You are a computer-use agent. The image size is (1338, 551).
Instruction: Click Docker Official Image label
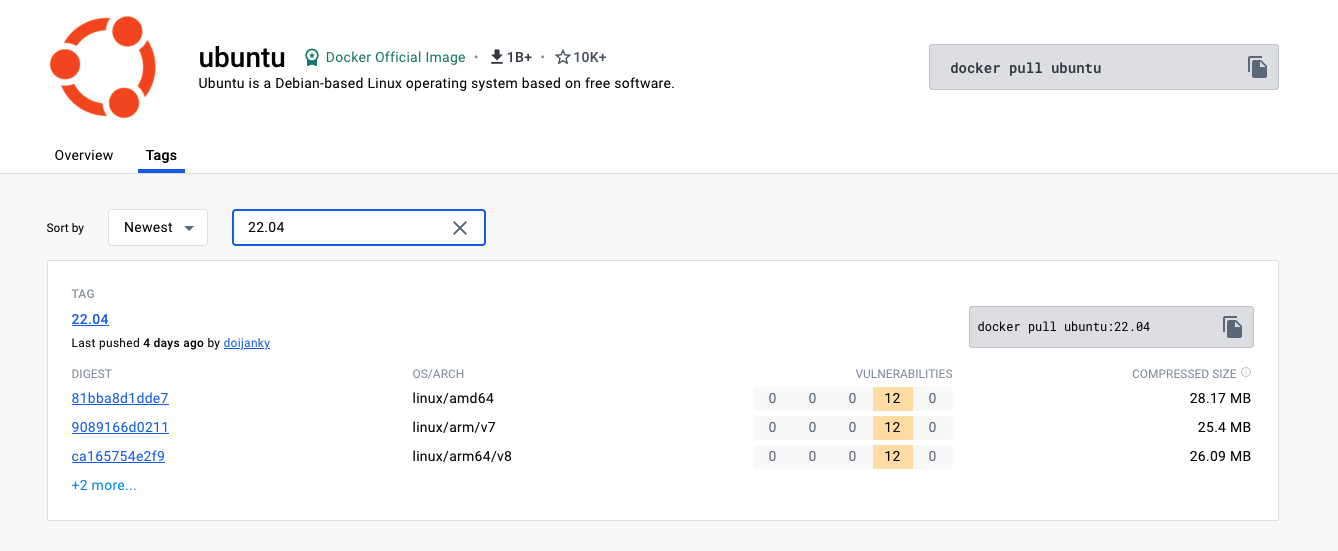click(x=396, y=57)
